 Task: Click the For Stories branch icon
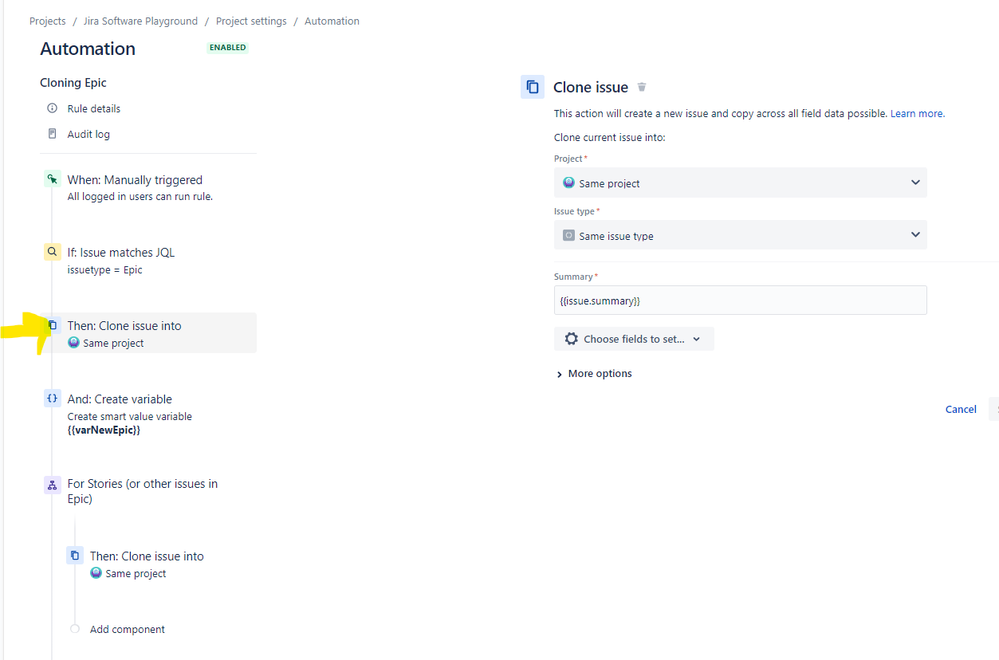tap(52, 485)
